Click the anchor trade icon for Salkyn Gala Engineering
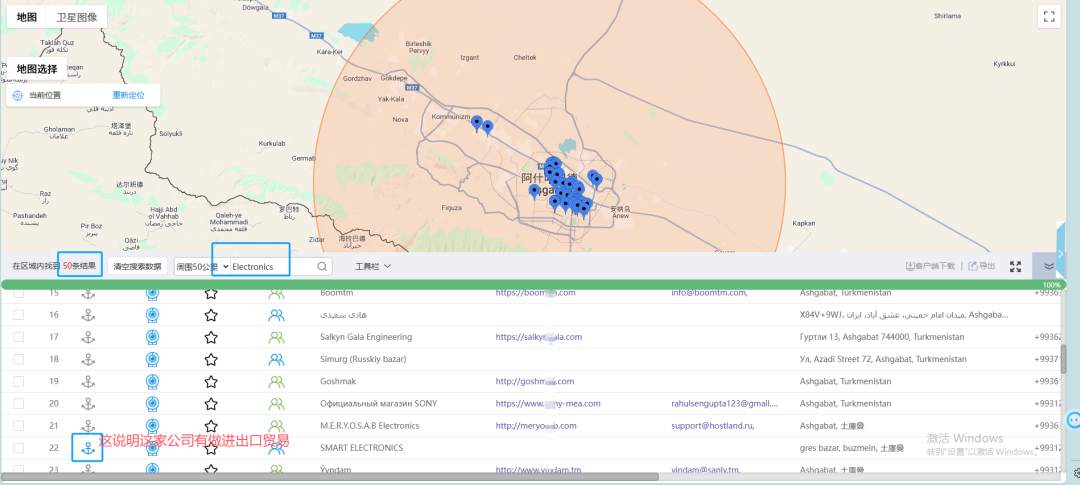 (x=87, y=338)
